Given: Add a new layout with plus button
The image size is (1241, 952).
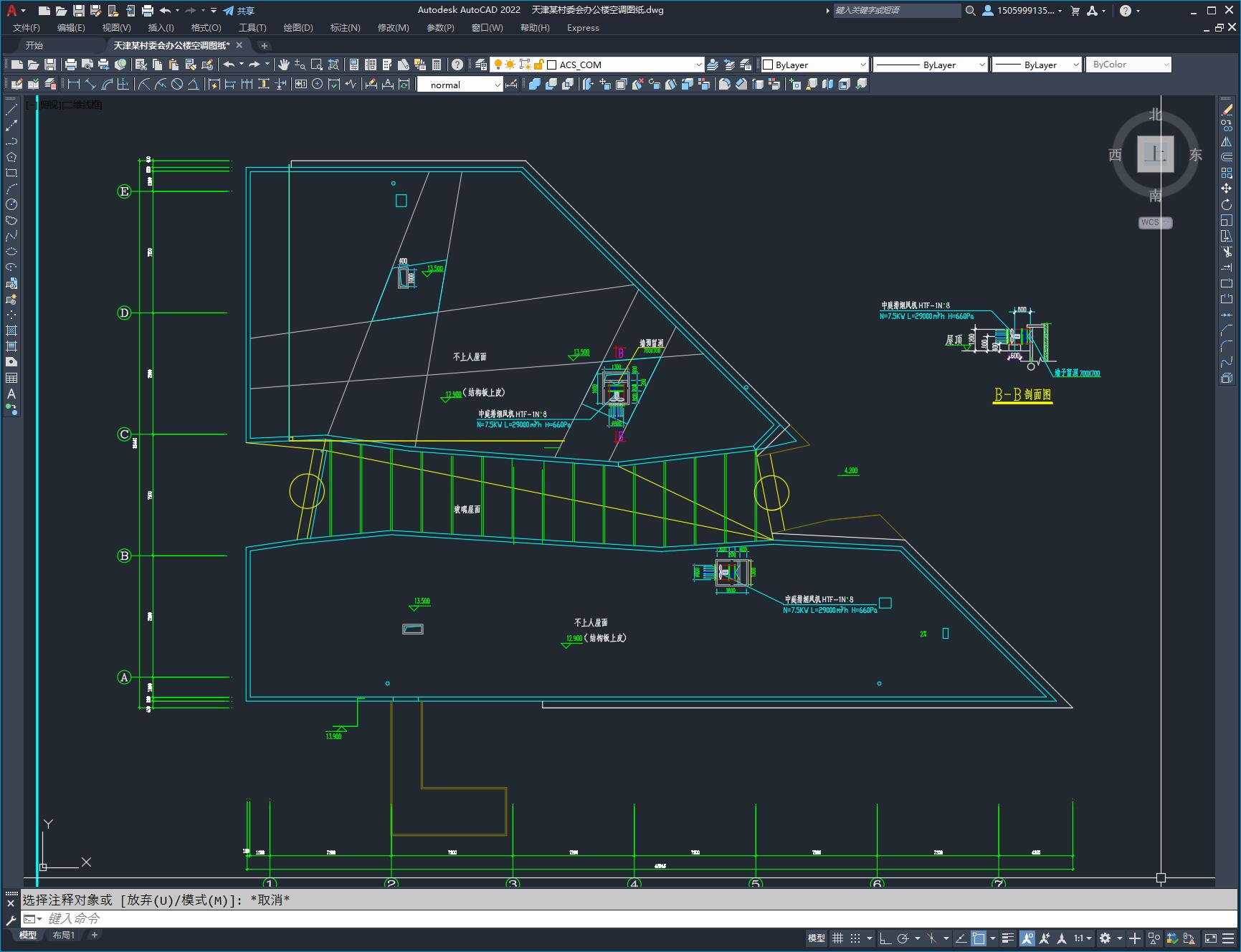Looking at the screenshot, I should pos(94,935).
